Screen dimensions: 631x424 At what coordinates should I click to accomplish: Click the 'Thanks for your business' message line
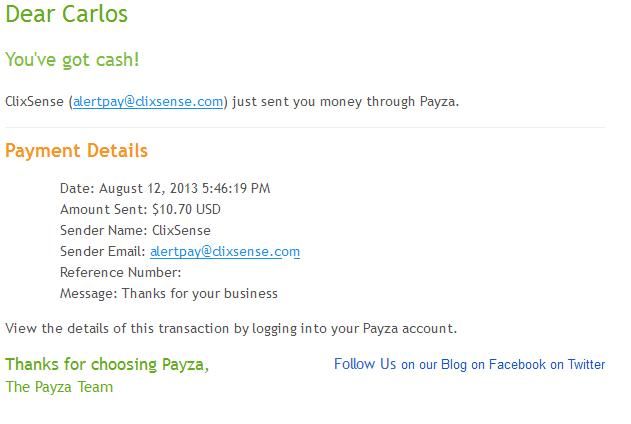169,293
